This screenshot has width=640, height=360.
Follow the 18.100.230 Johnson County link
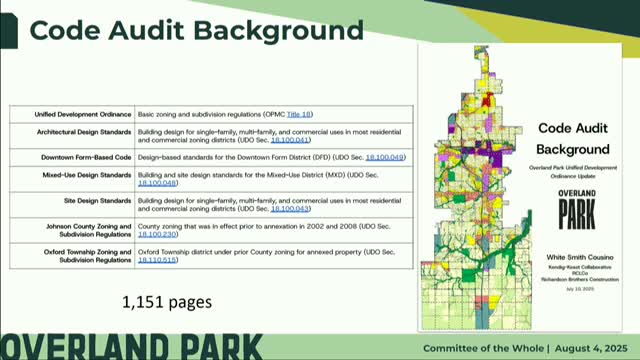tap(157, 234)
